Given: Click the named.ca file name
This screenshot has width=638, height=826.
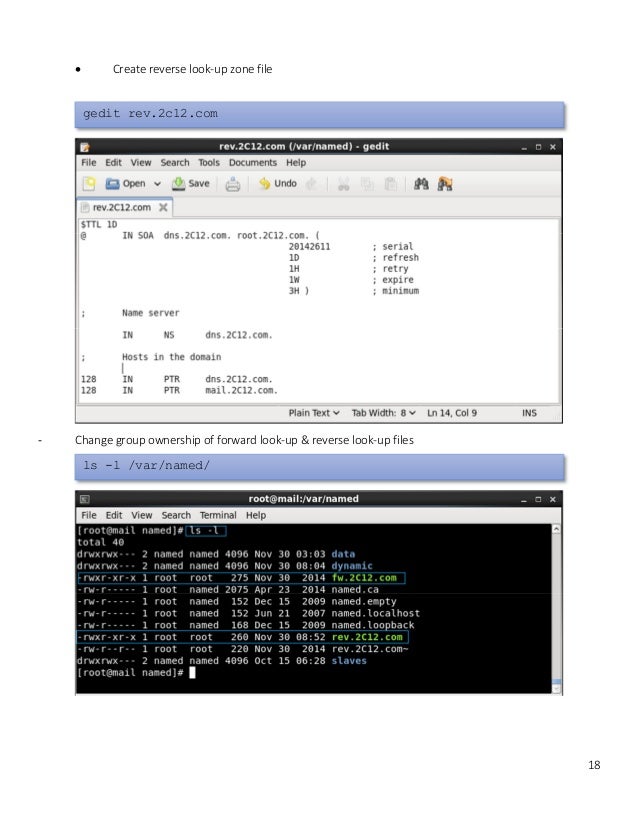Looking at the screenshot, I should click(x=355, y=589).
